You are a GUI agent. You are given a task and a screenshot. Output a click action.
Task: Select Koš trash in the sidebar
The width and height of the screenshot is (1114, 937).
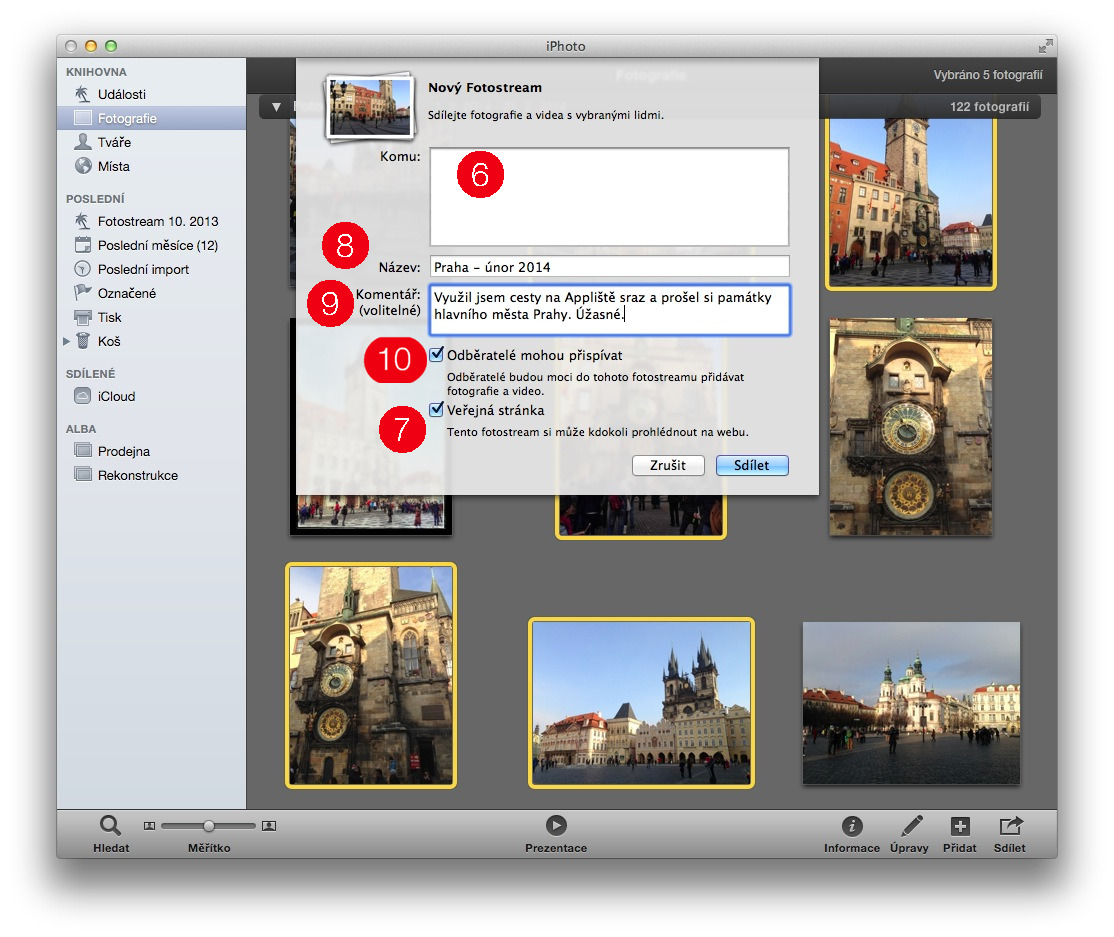click(109, 341)
